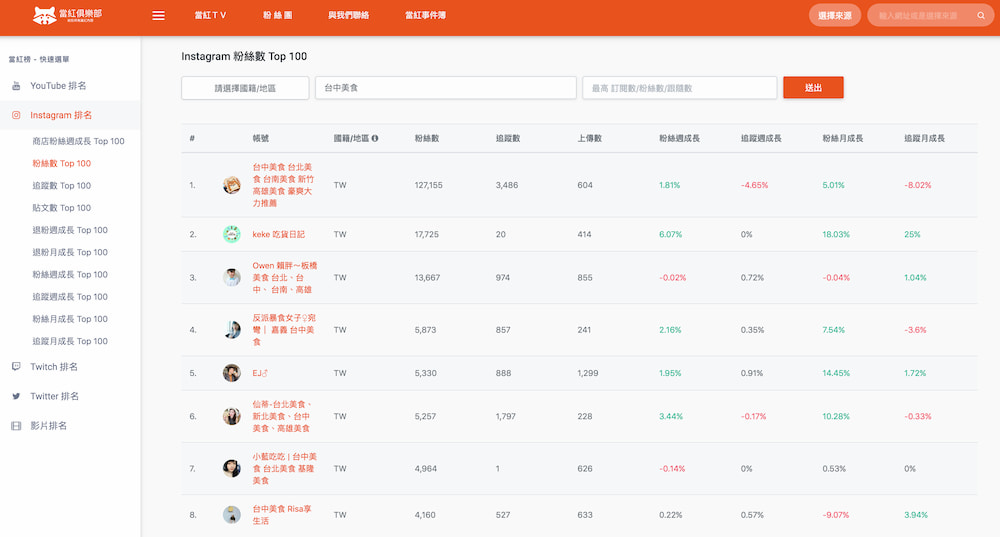The image size is (1000, 537).
Task: Open avatar of 反派暴食女子 row
Action: (232, 330)
